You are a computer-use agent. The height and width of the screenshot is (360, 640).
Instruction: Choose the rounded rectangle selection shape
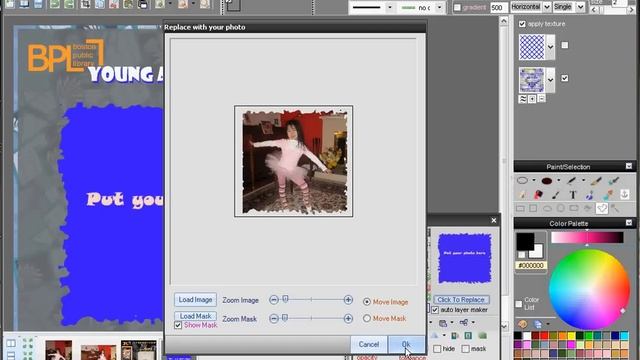click(574, 208)
